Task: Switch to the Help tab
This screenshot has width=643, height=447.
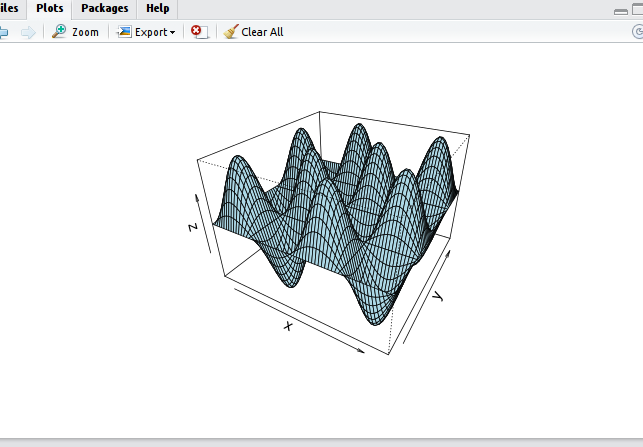Action: pyautogui.click(x=158, y=8)
